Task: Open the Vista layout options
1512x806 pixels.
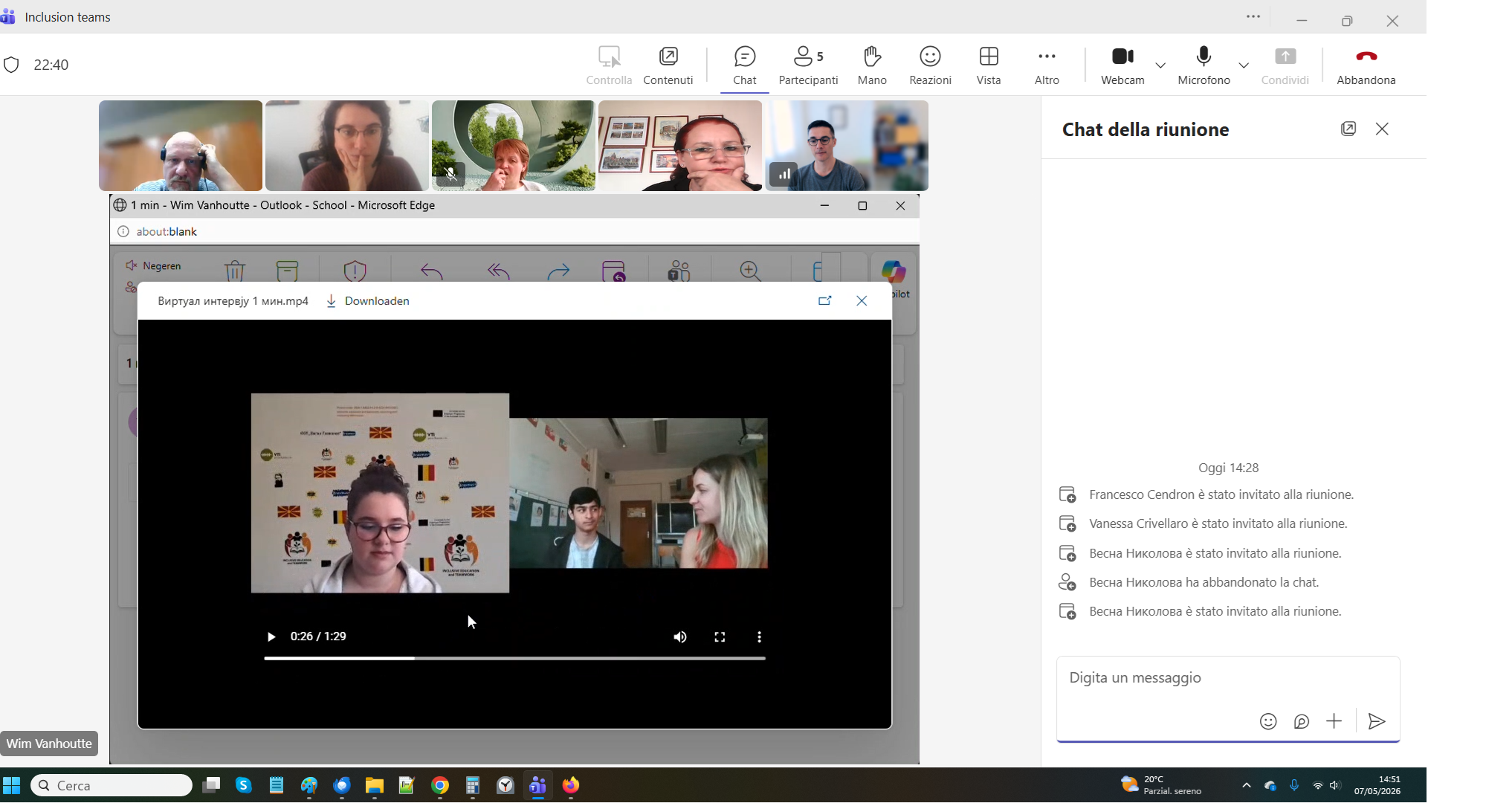Action: click(989, 65)
